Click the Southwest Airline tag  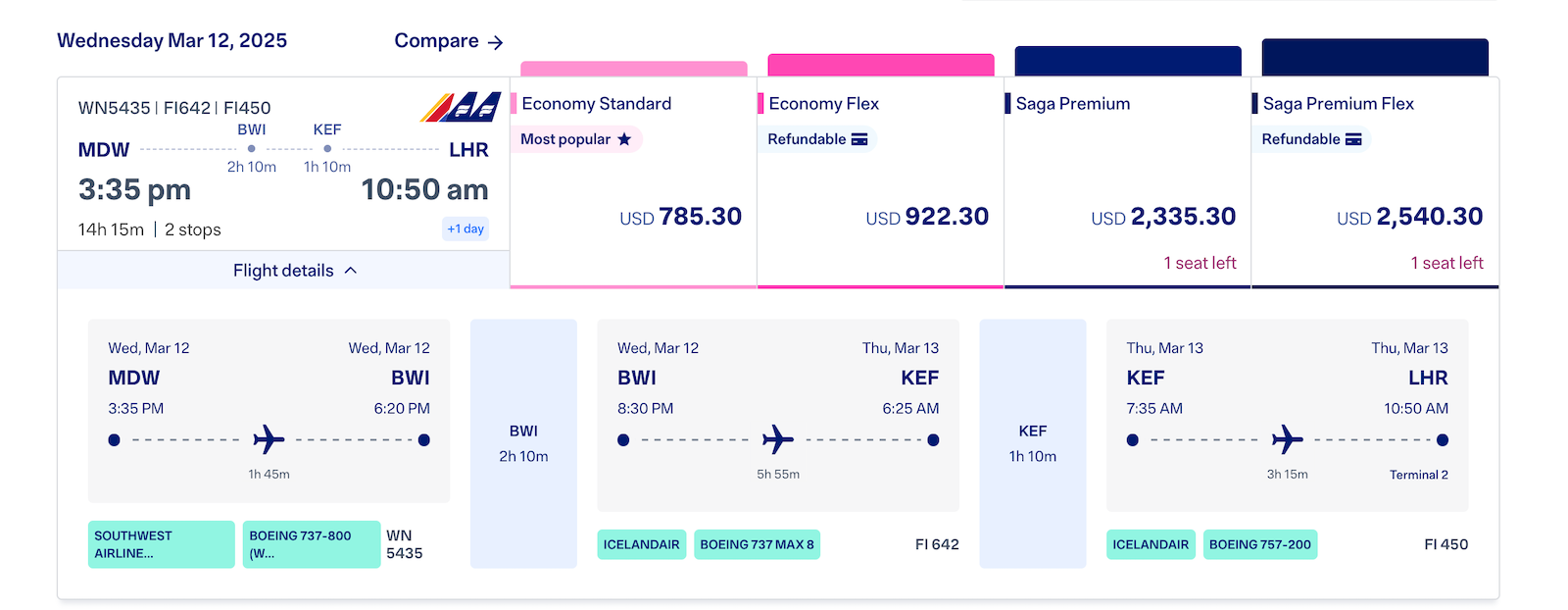pos(161,544)
